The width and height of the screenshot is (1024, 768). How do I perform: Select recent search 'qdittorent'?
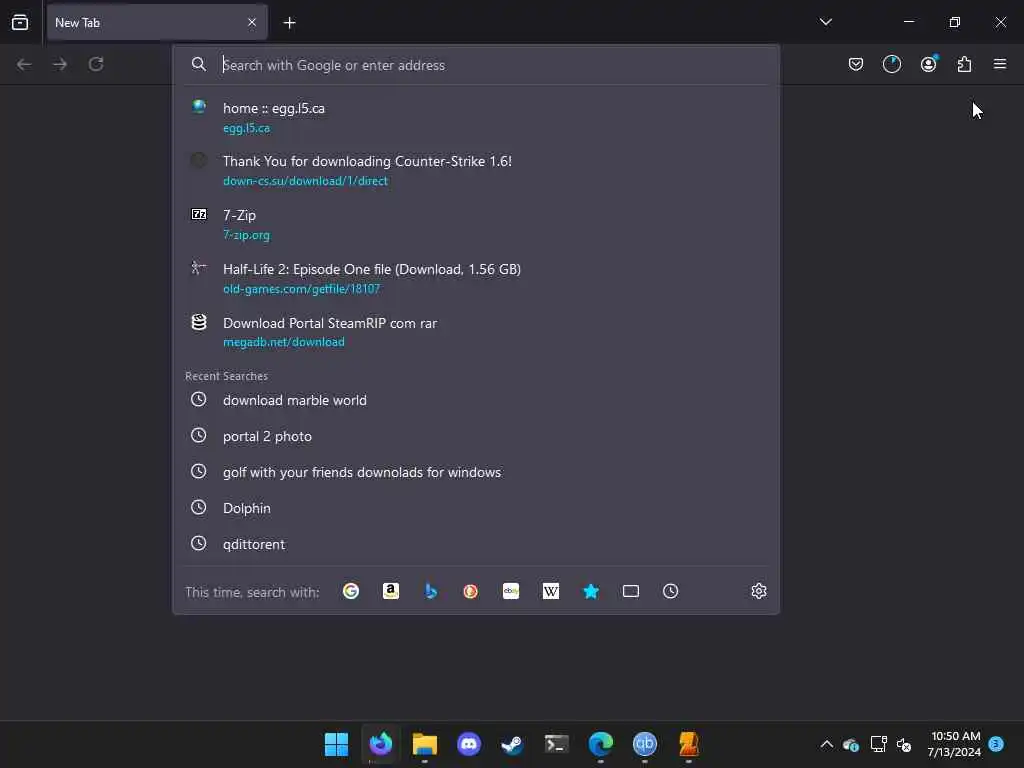click(x=476, y=543)
